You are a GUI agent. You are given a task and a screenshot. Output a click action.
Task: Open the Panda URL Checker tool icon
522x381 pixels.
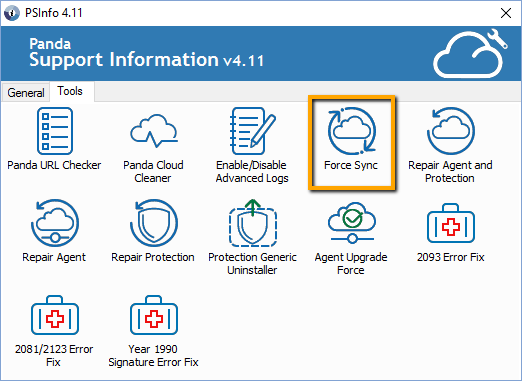[x=55, y=131]
